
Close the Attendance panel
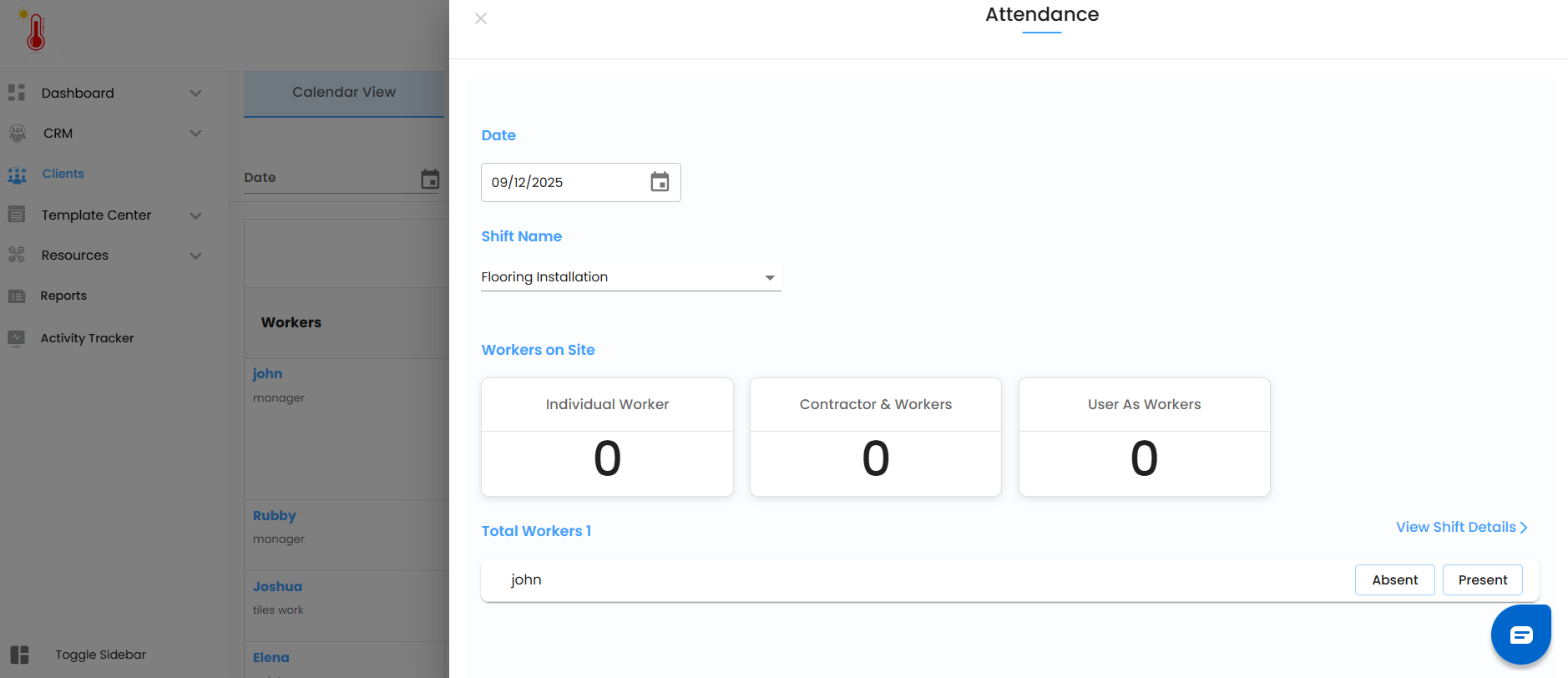pyautogui.click(x=481, y=18)
